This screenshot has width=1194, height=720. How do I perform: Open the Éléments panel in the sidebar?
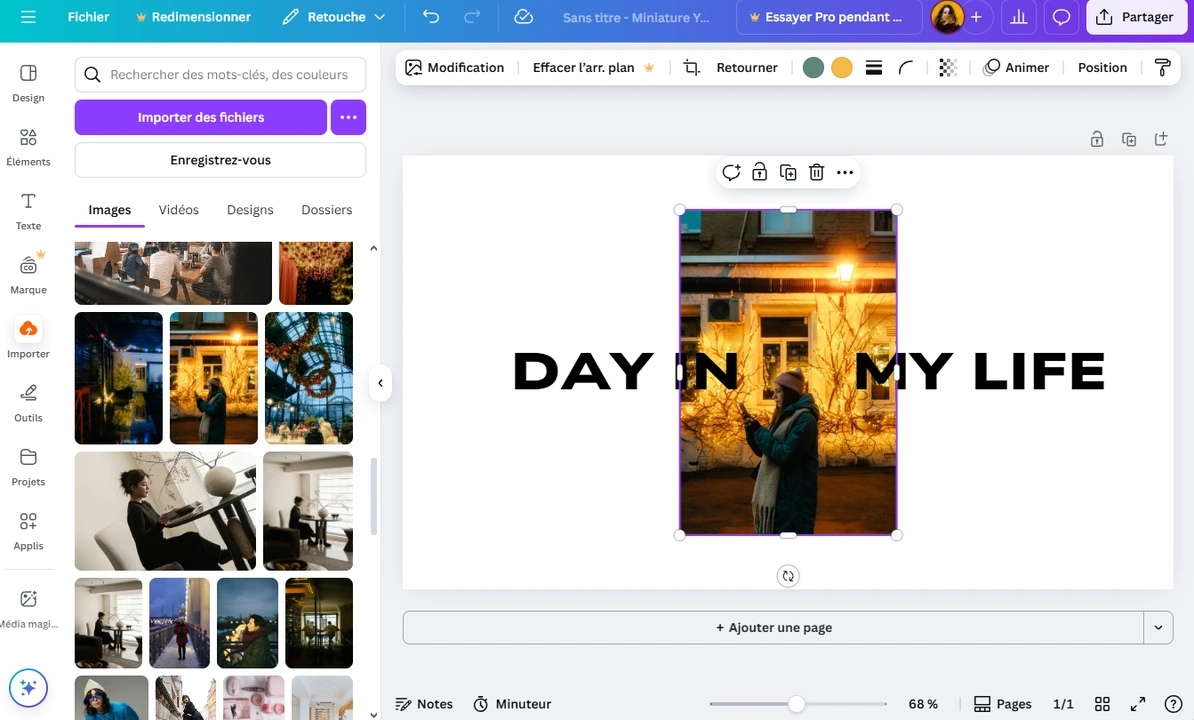tap(28, 145)
